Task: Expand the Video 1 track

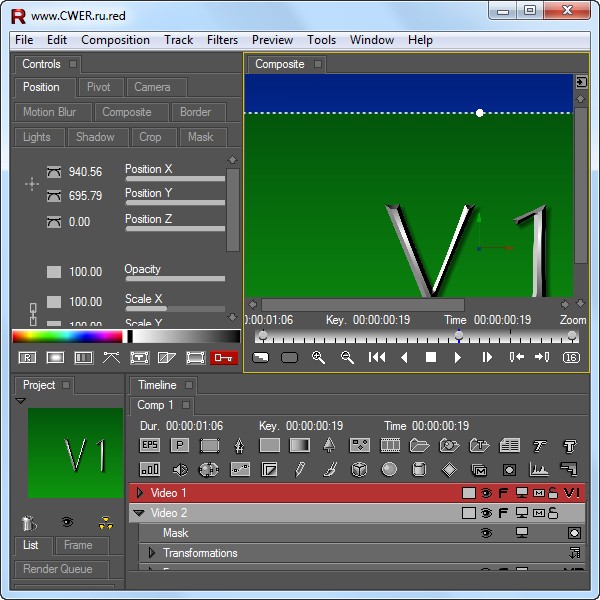Action: coord(140,493)
